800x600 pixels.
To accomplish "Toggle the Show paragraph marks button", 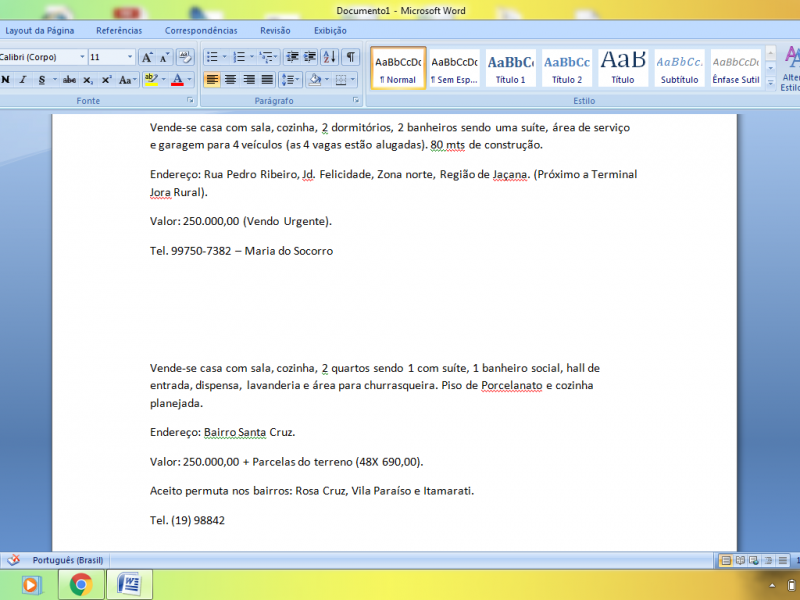I will click(x=351, y=57).
